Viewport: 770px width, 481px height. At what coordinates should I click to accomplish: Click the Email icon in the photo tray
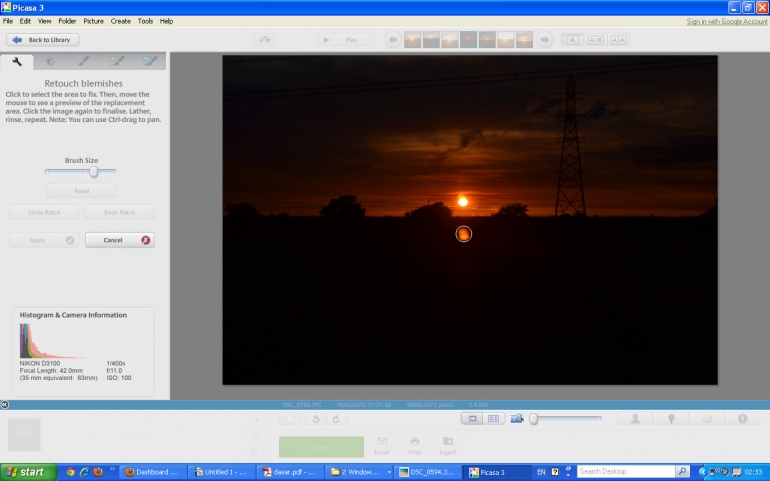pyautogui.click(x=382, y=444)
